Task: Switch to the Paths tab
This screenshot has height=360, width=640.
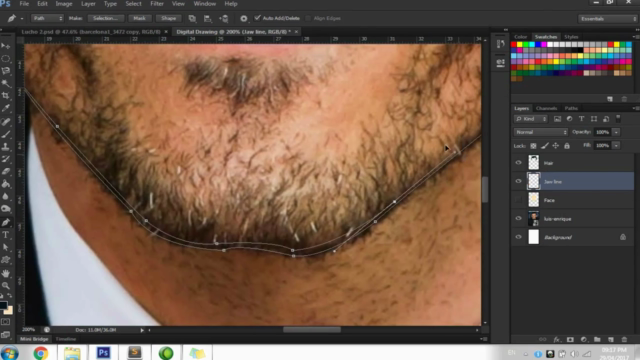Action: pyautogui.click(x=571, y=108)
